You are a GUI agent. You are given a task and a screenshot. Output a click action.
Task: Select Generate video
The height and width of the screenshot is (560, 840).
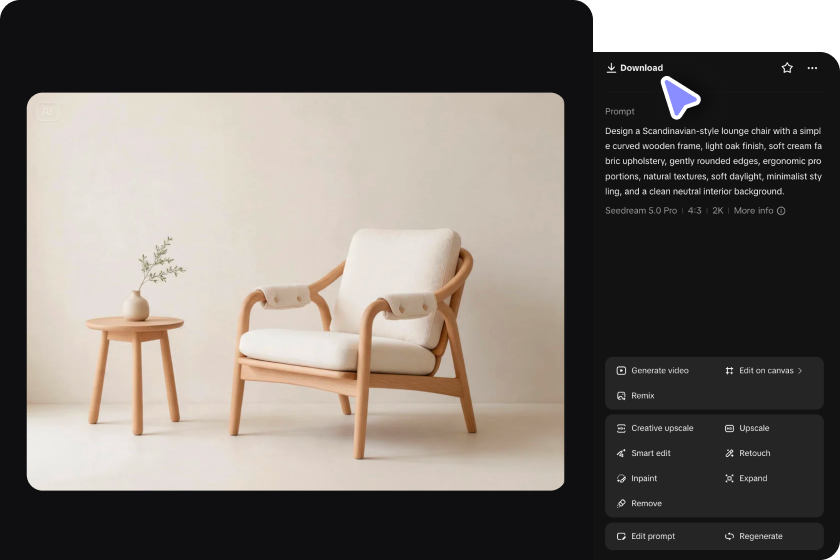(652, 370)
